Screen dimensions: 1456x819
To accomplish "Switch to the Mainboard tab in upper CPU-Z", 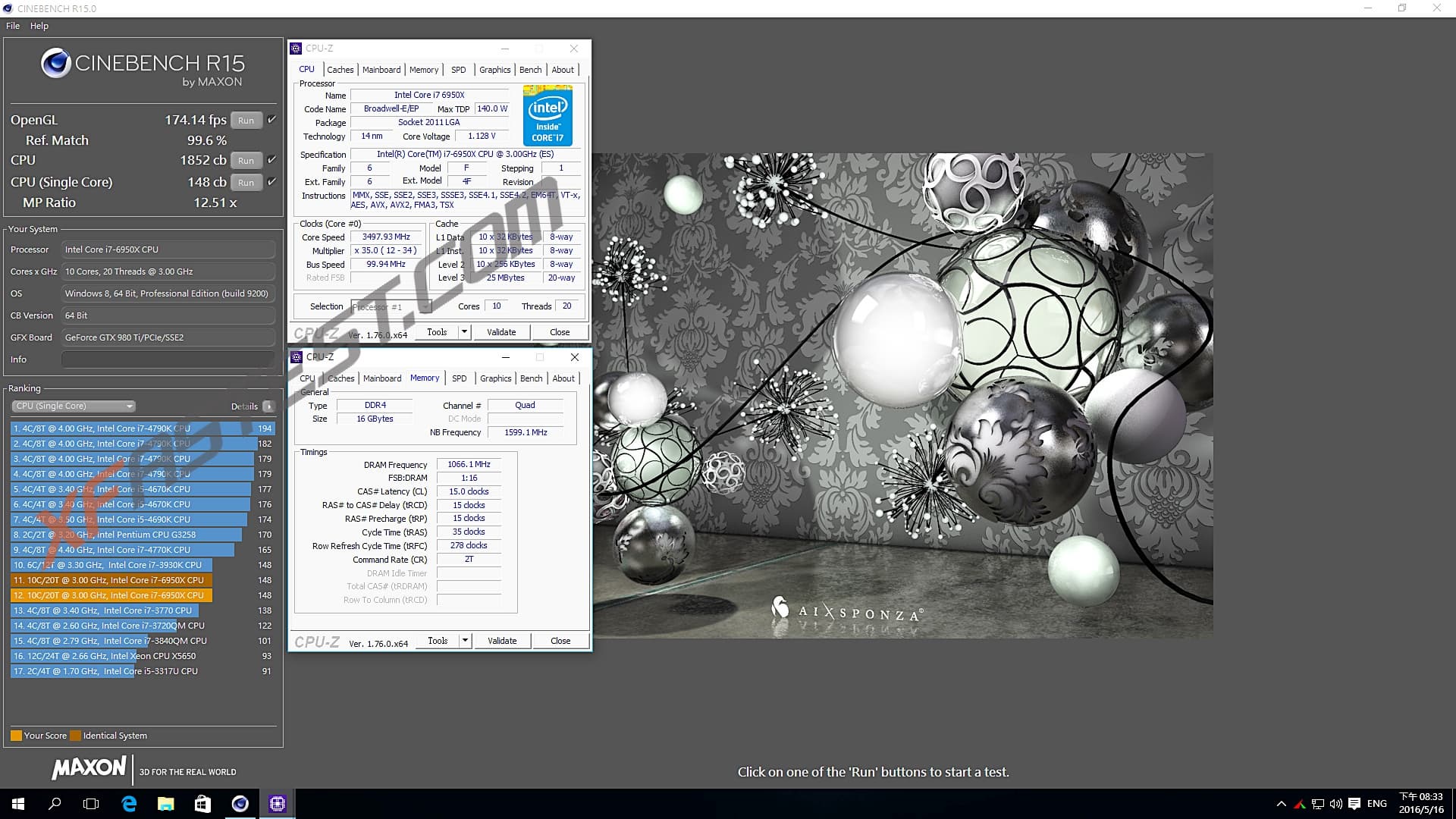I will (381, 70).
